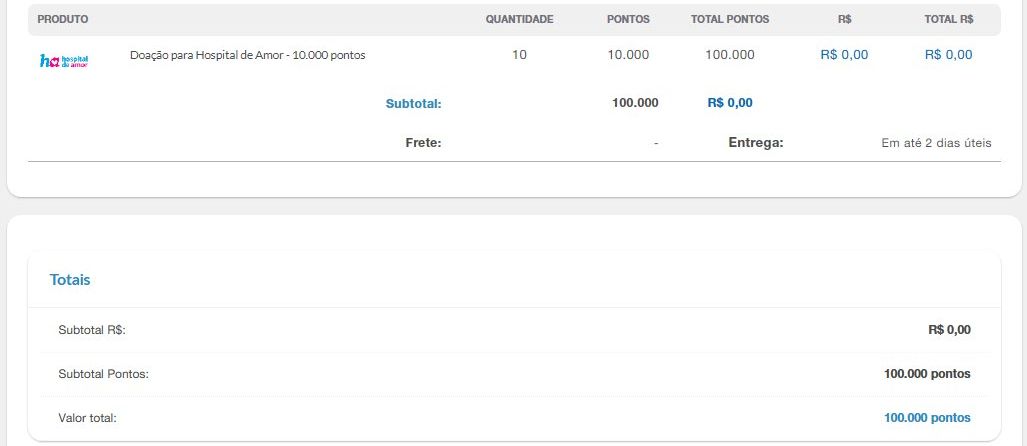Select the PRODUTO column header
Screen dimensions: 1027x446
[x=63, y=20]
